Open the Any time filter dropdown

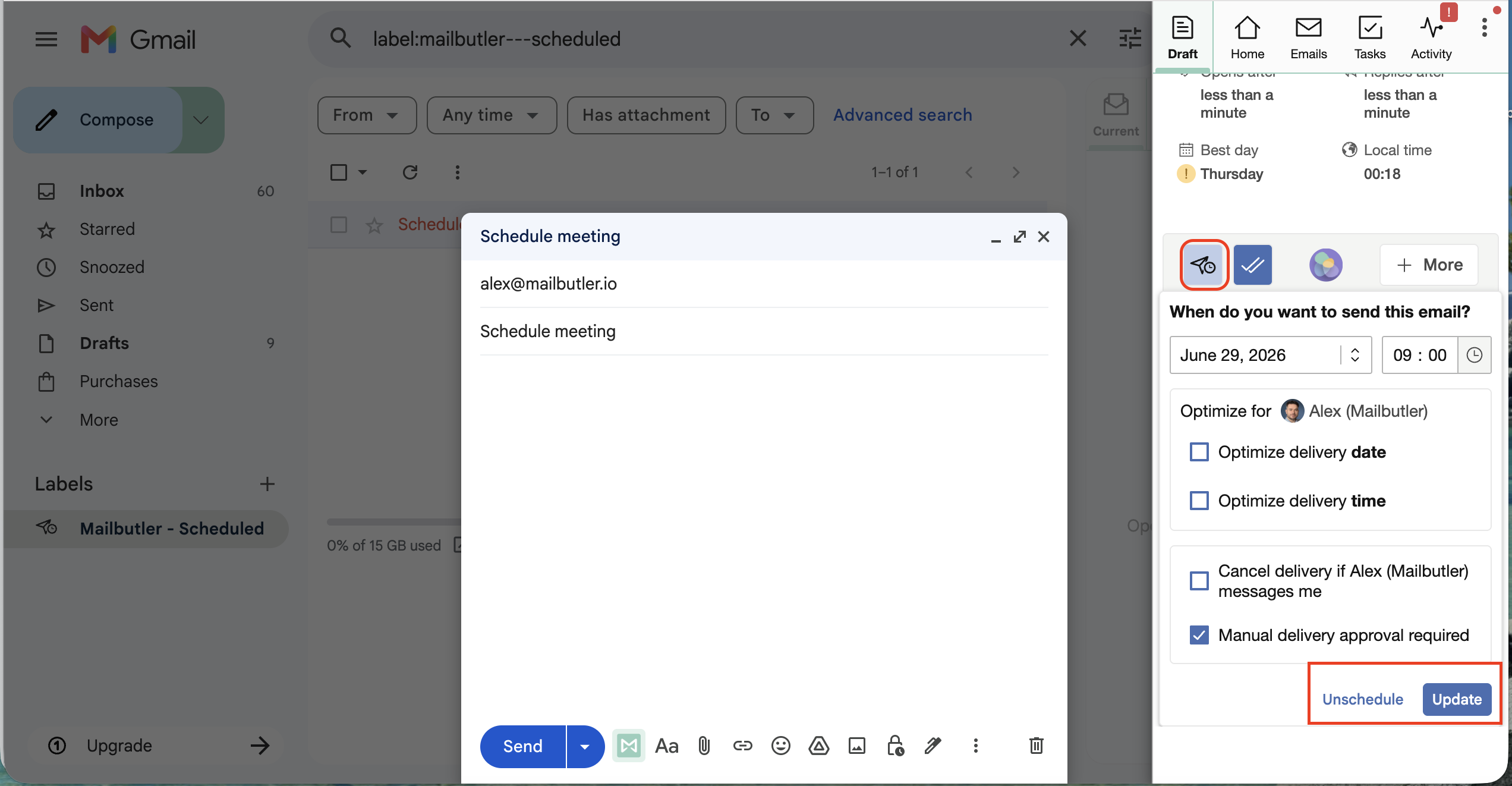click(492, 115)
